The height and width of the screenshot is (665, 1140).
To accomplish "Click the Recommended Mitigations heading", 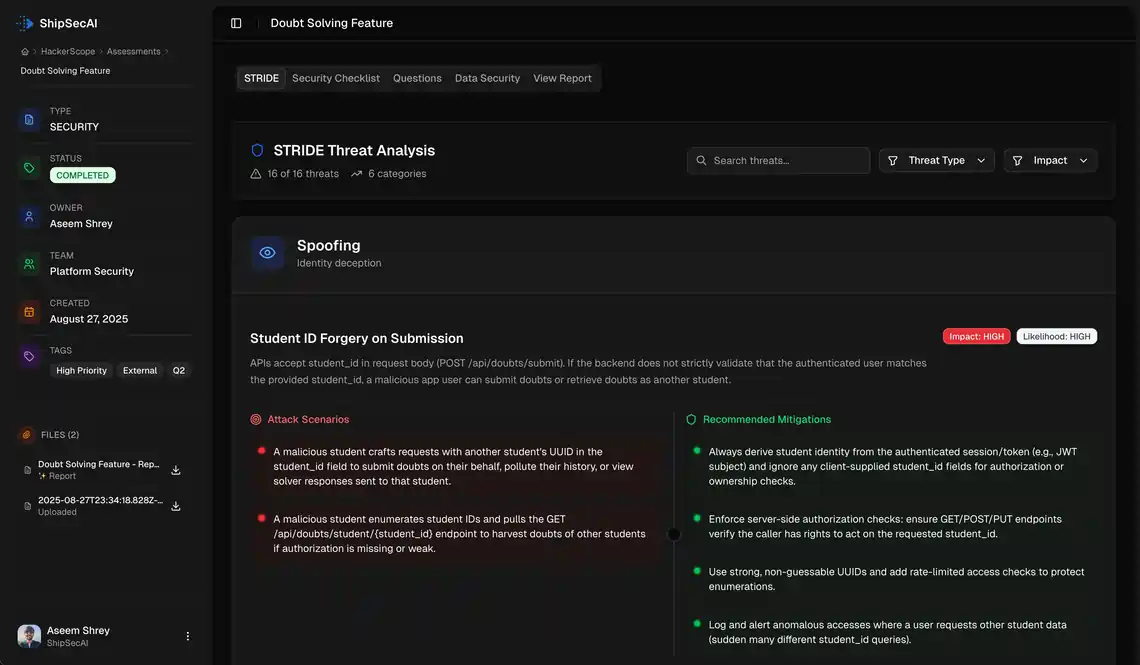I will pos(766,419).
